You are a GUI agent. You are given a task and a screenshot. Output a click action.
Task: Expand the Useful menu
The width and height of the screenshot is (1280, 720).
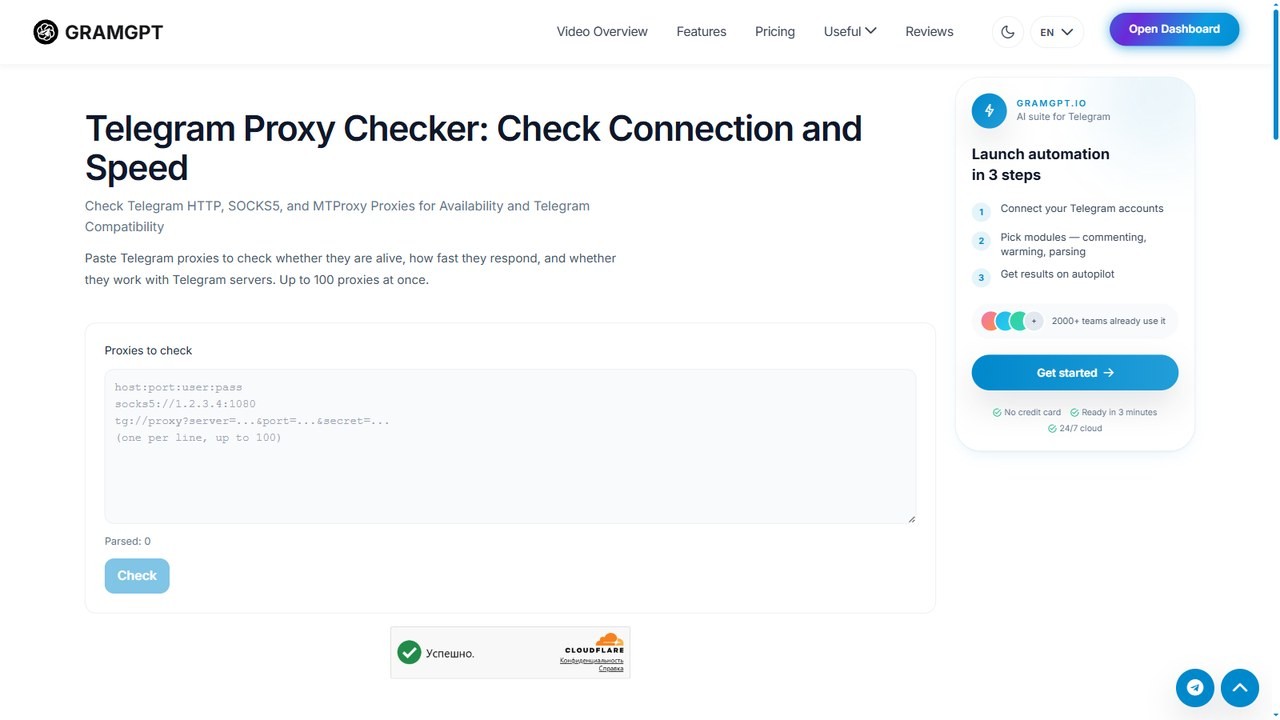tap(850, 31)
